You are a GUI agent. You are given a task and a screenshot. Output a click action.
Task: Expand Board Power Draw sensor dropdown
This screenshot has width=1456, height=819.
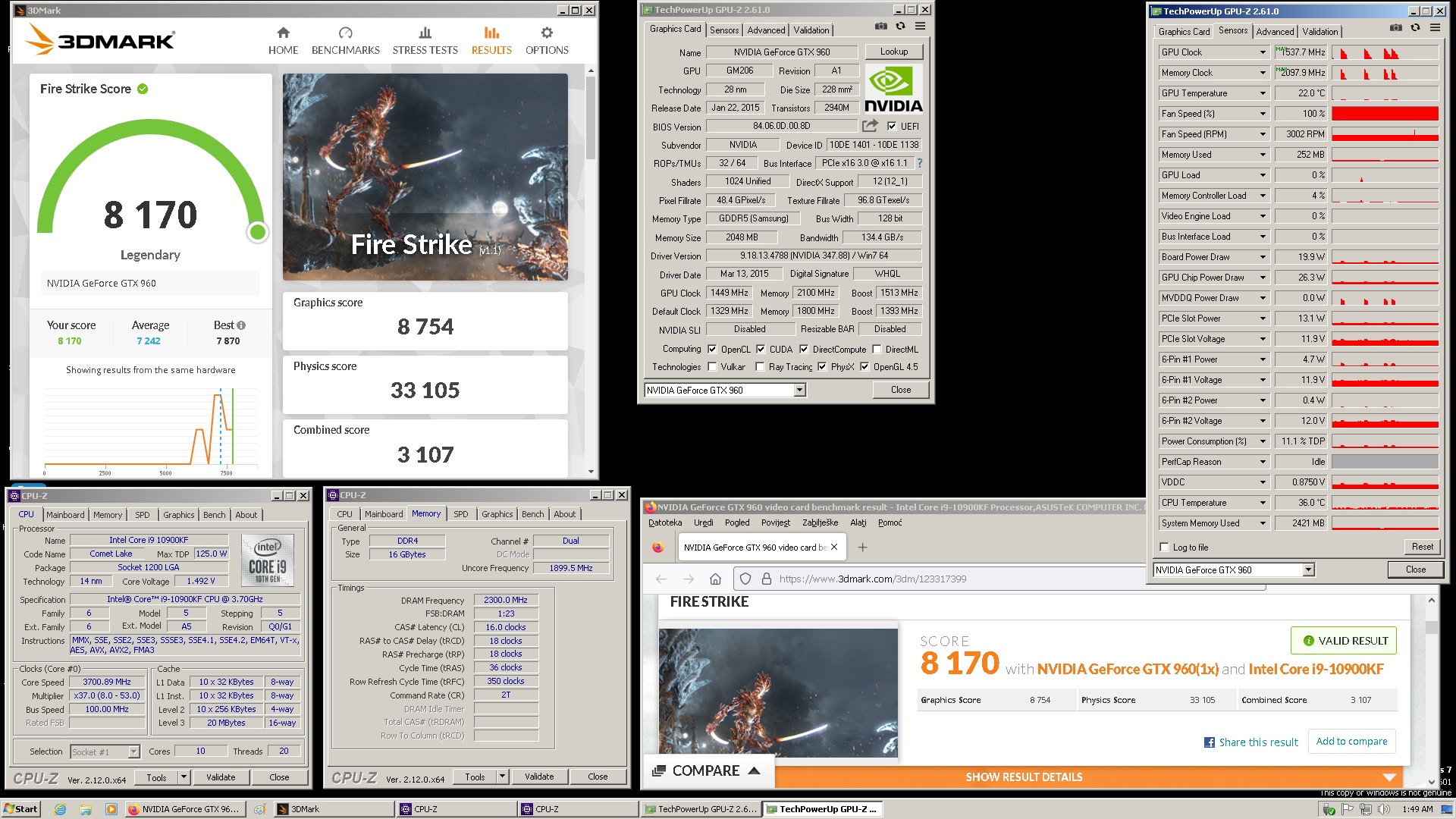click(1263, 257)
